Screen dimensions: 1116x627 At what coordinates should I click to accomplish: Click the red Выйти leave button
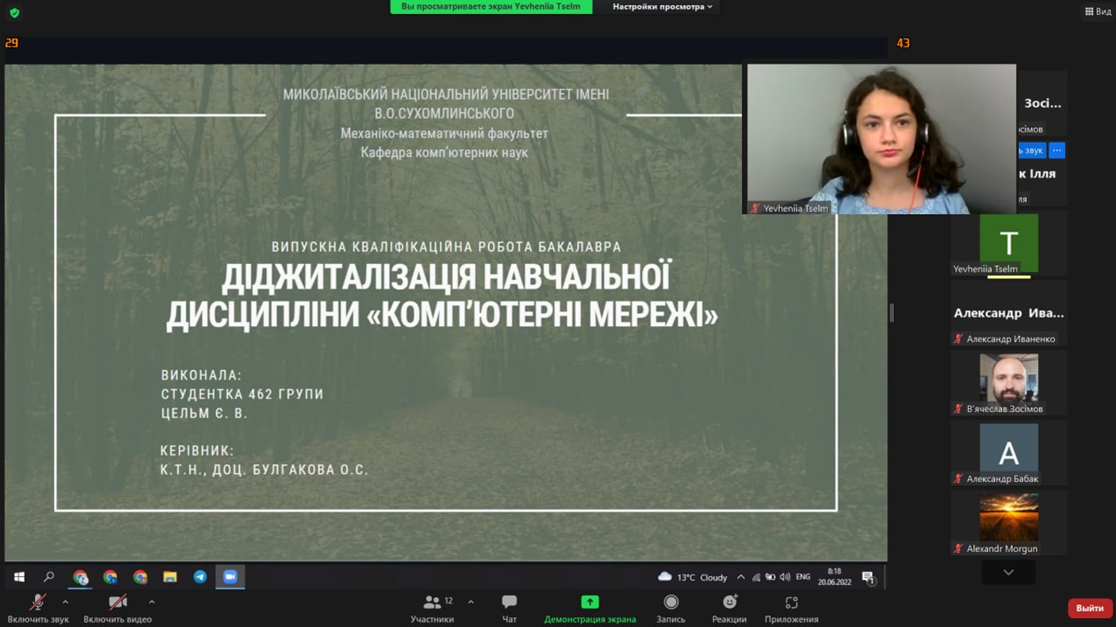(x=1089, y=608)
